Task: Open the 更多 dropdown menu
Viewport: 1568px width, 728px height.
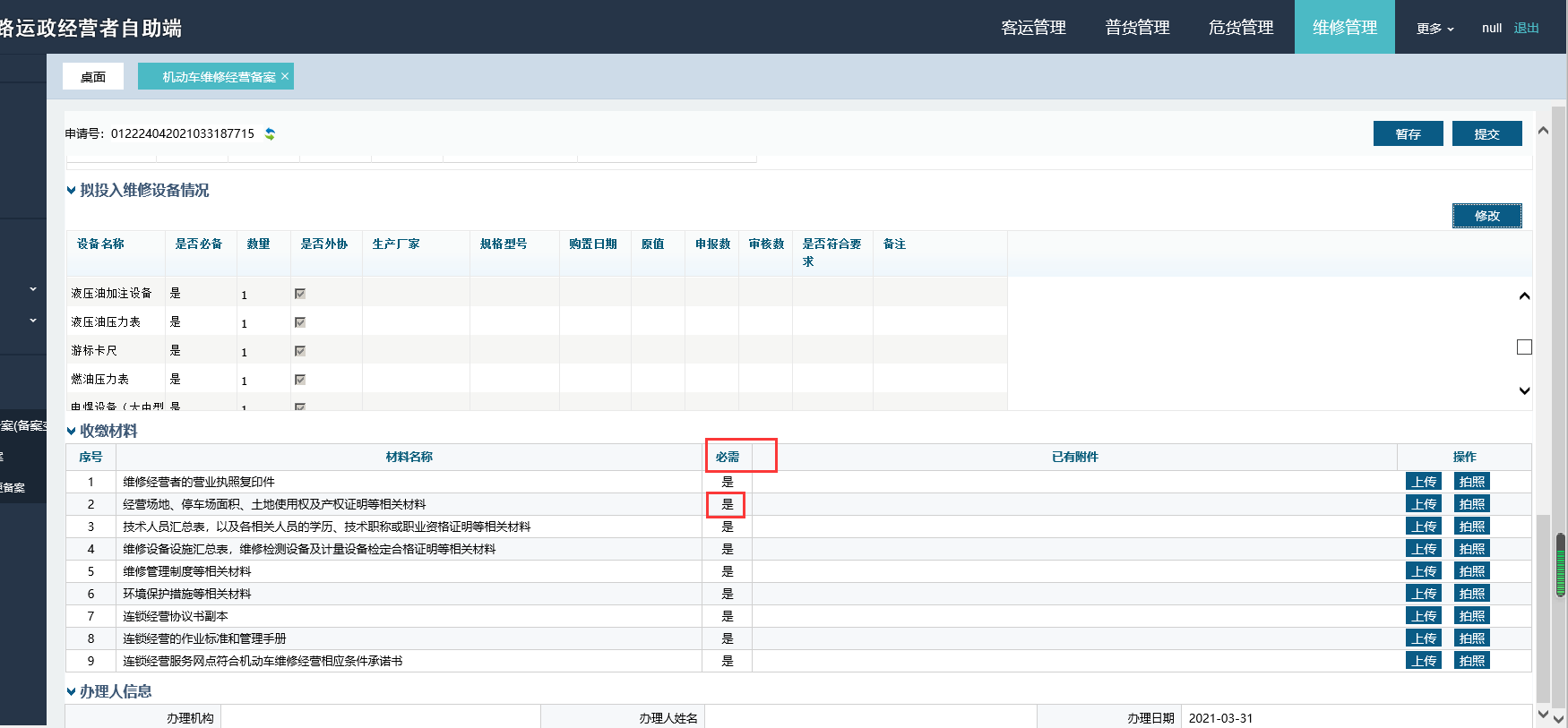Action: point(1434,29)
